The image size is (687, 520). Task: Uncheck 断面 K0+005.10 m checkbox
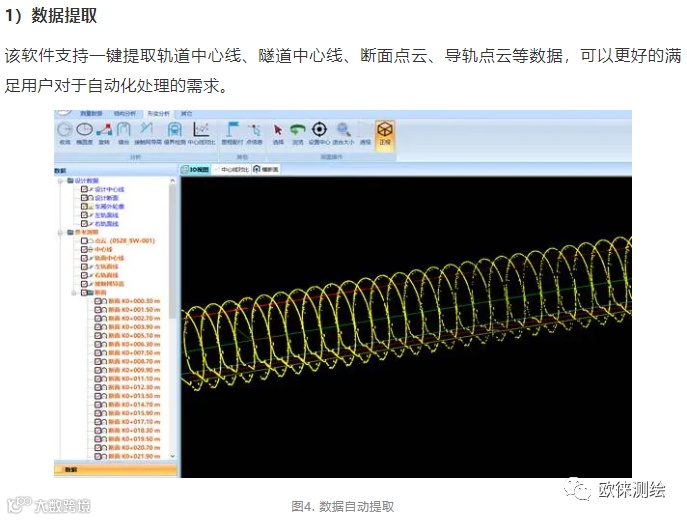[98, 336]
